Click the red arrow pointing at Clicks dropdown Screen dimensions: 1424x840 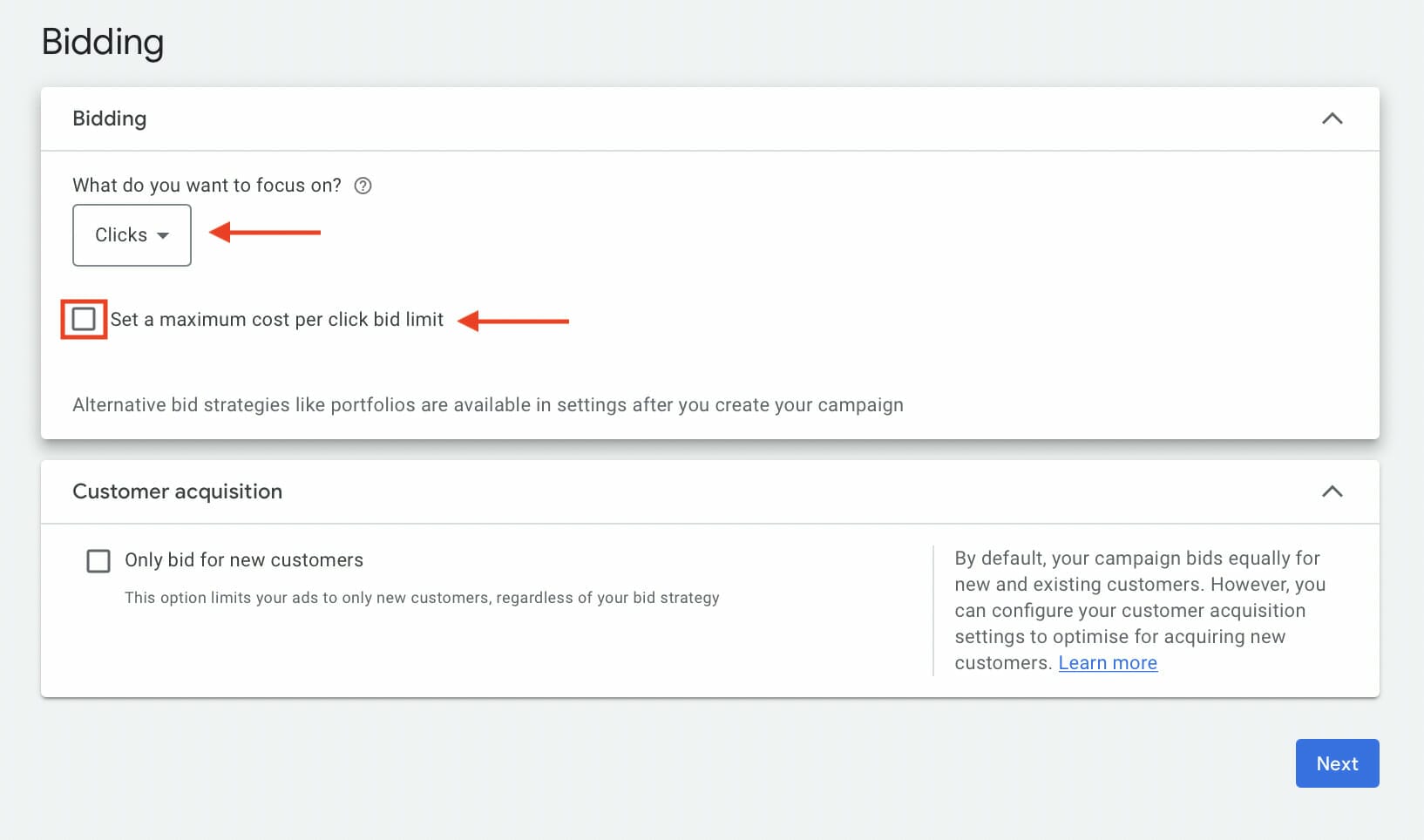(x=266, y=233)
